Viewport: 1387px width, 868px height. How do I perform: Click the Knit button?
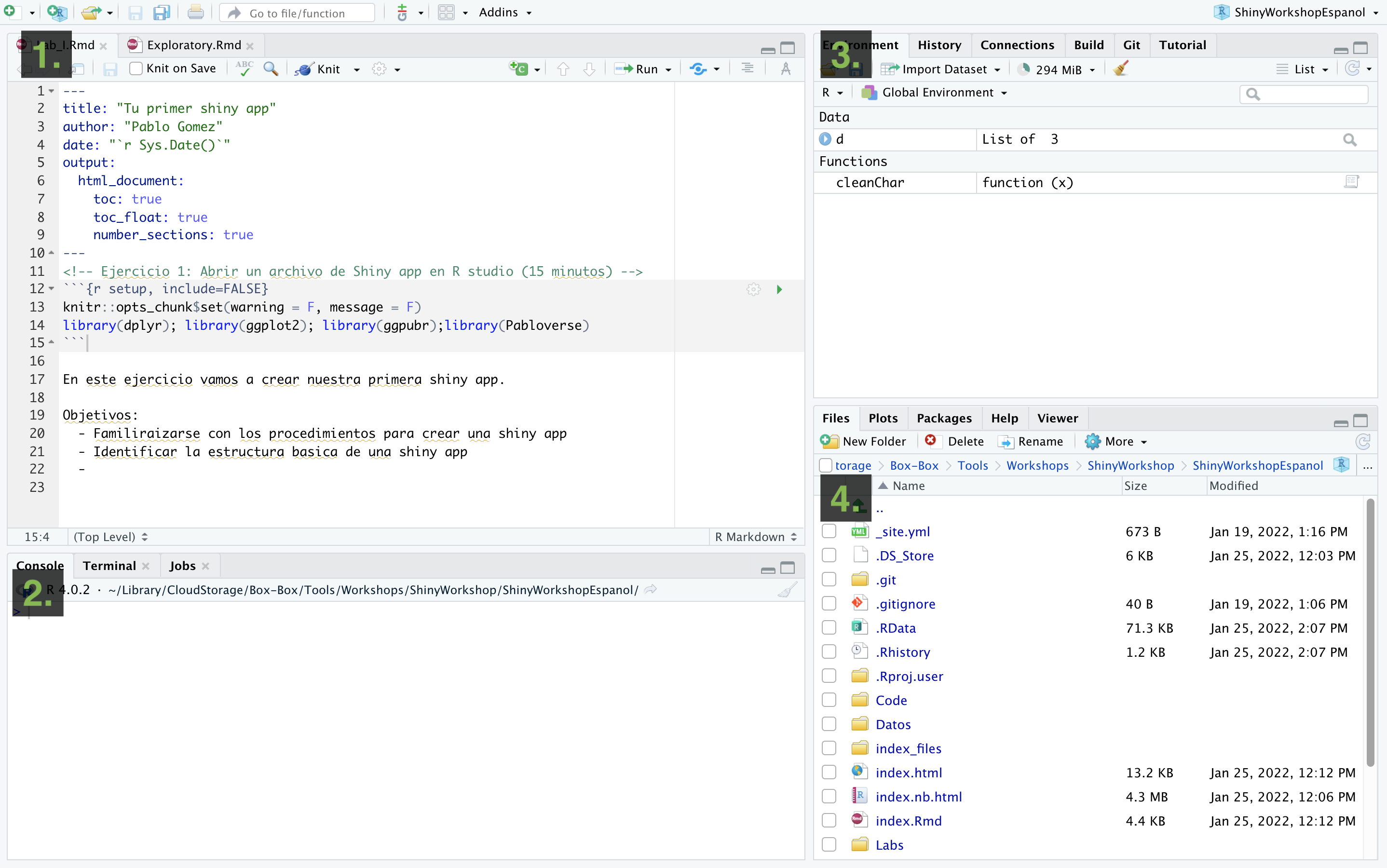click(x=317, y=69)
